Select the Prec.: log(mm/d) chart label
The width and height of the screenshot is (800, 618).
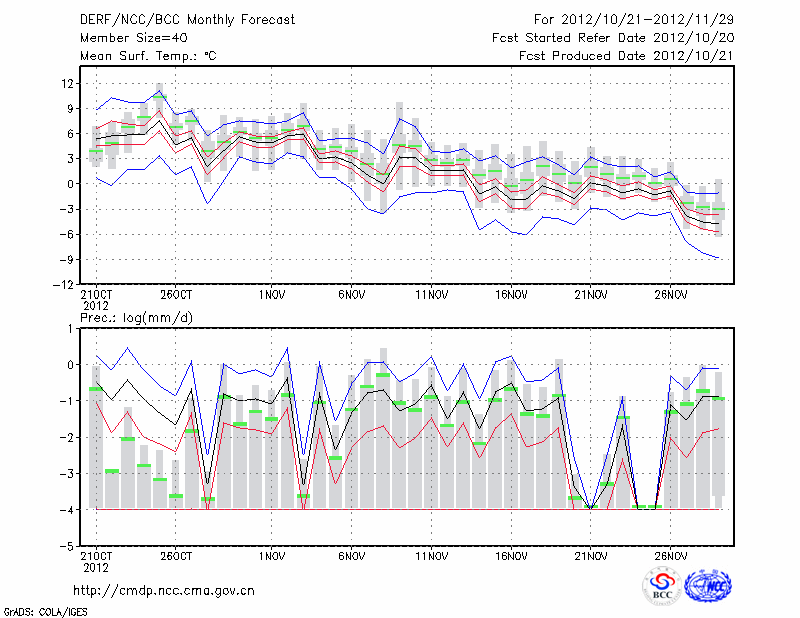[134, 316]
